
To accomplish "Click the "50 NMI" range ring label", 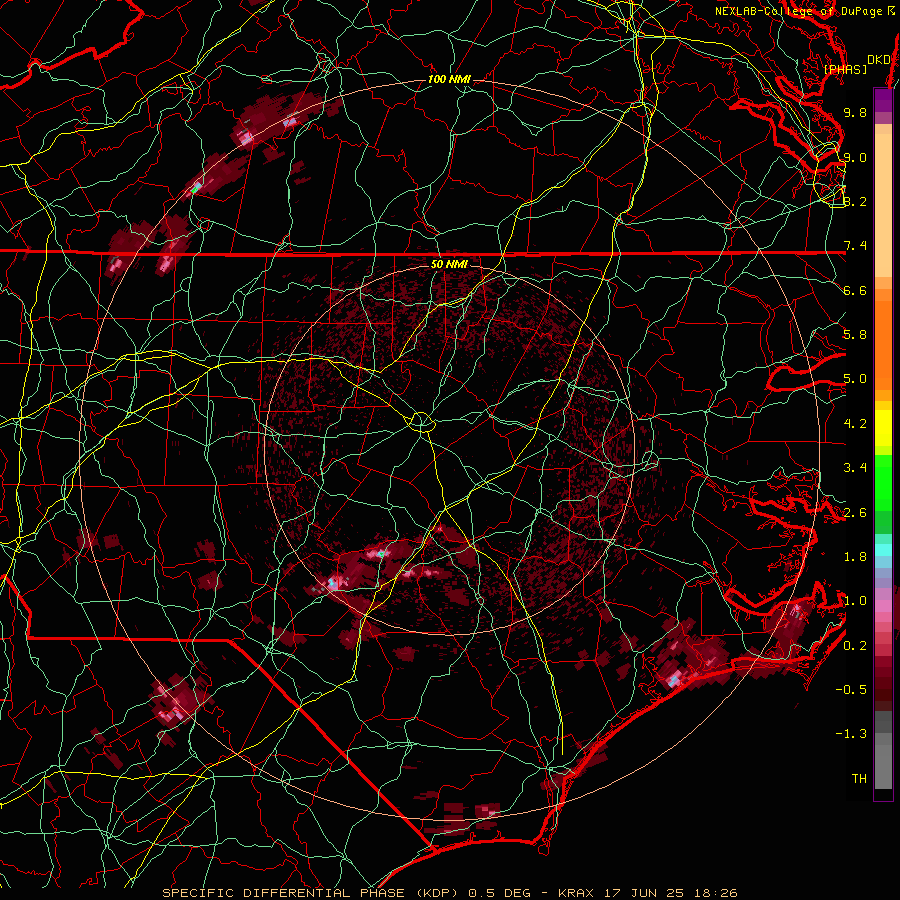I will [x=449, y=264].
